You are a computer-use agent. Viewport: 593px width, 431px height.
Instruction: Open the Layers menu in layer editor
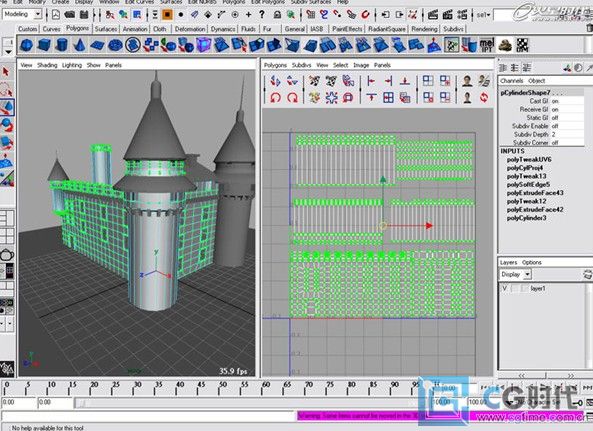(x=508, y=262)
